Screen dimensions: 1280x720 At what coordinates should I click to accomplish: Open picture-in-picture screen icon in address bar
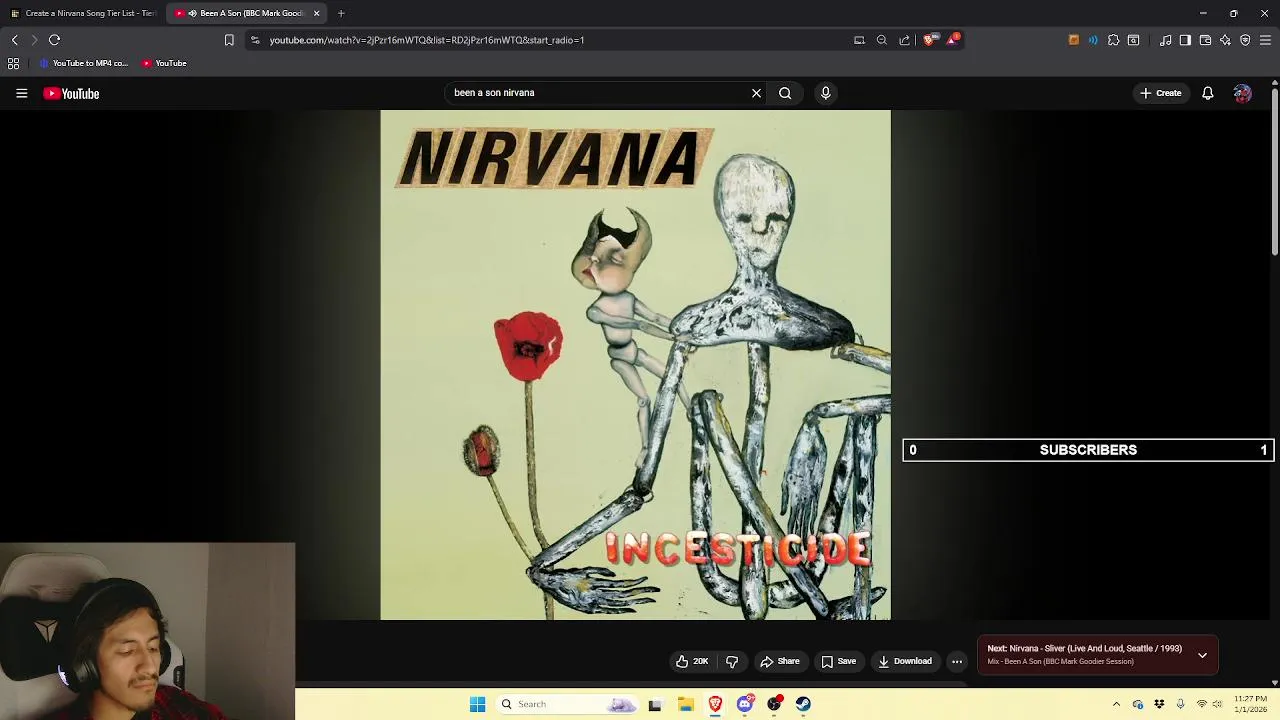coord(859,40)
